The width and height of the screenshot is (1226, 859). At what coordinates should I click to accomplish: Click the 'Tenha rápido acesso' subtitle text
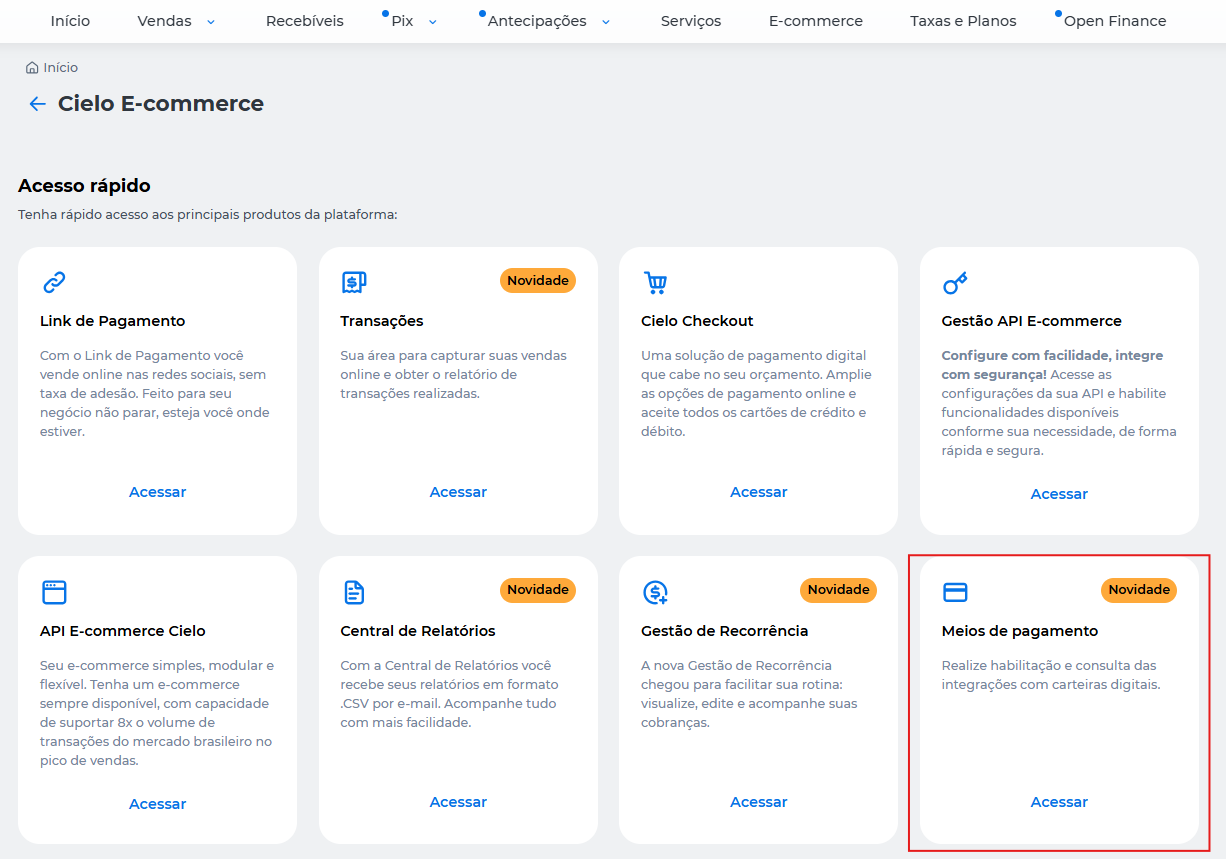[x=208, y=215]
